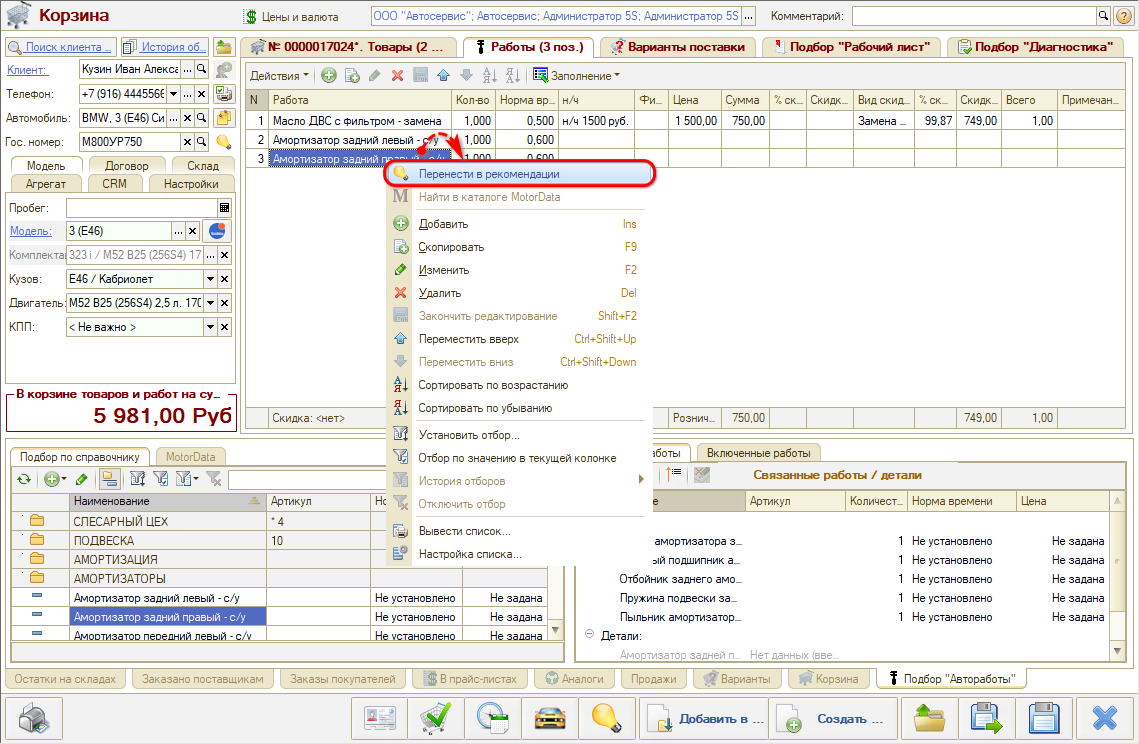Click the hierarchy view icon in catalog toolbar
Screen dimensions: 1139x744
[110, 479]
